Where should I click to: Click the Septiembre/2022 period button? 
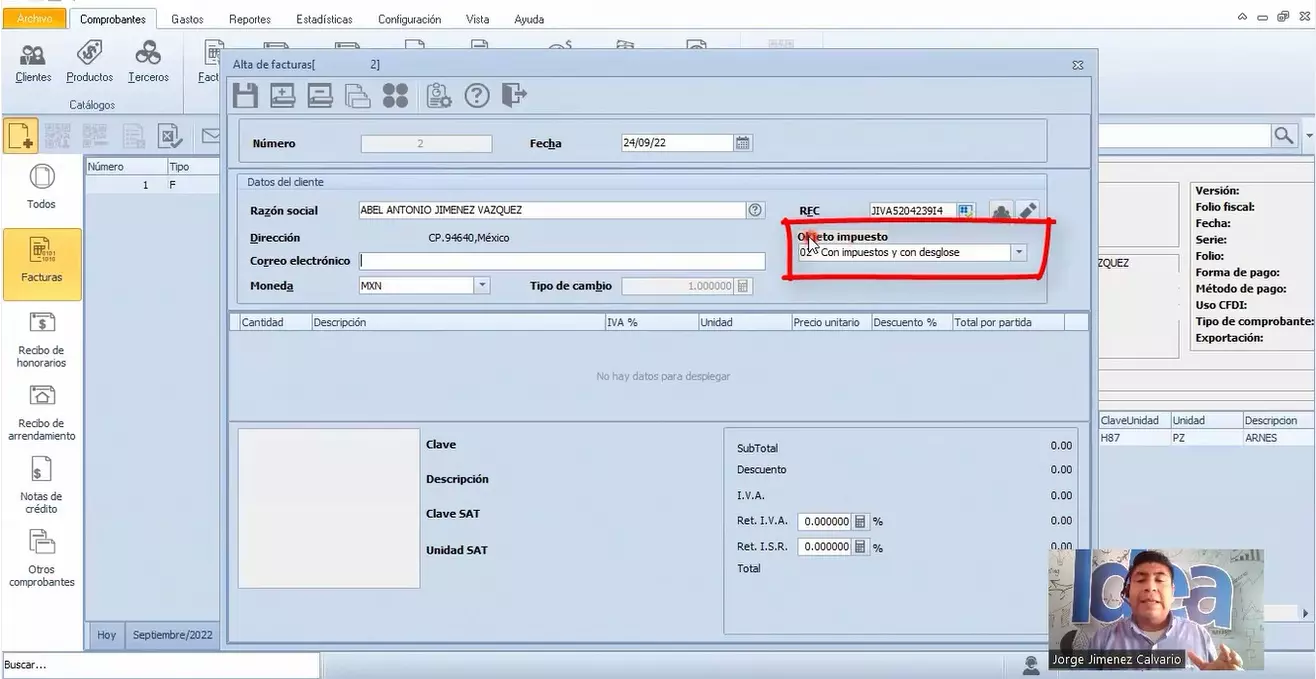pos(173,635)
